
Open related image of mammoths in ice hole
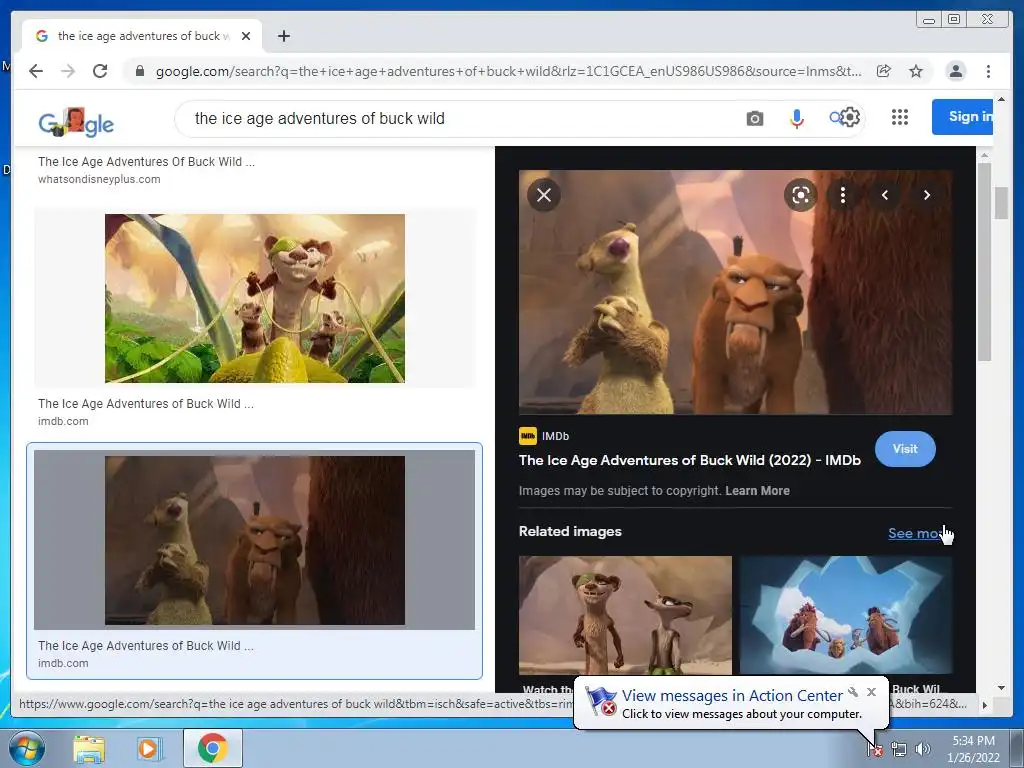tap(846, 615)
